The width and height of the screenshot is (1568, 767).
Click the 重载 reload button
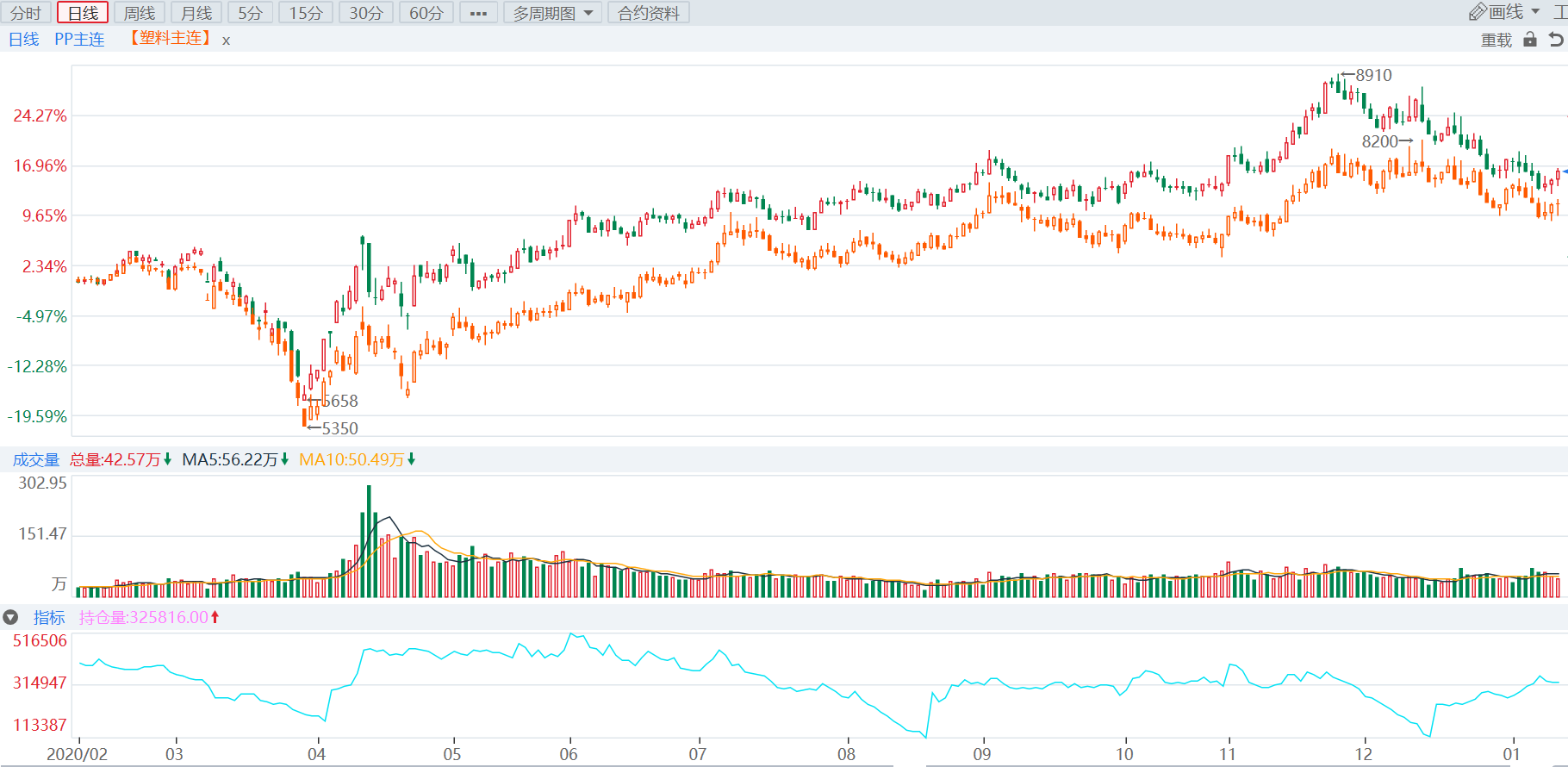click(1496, 40)
